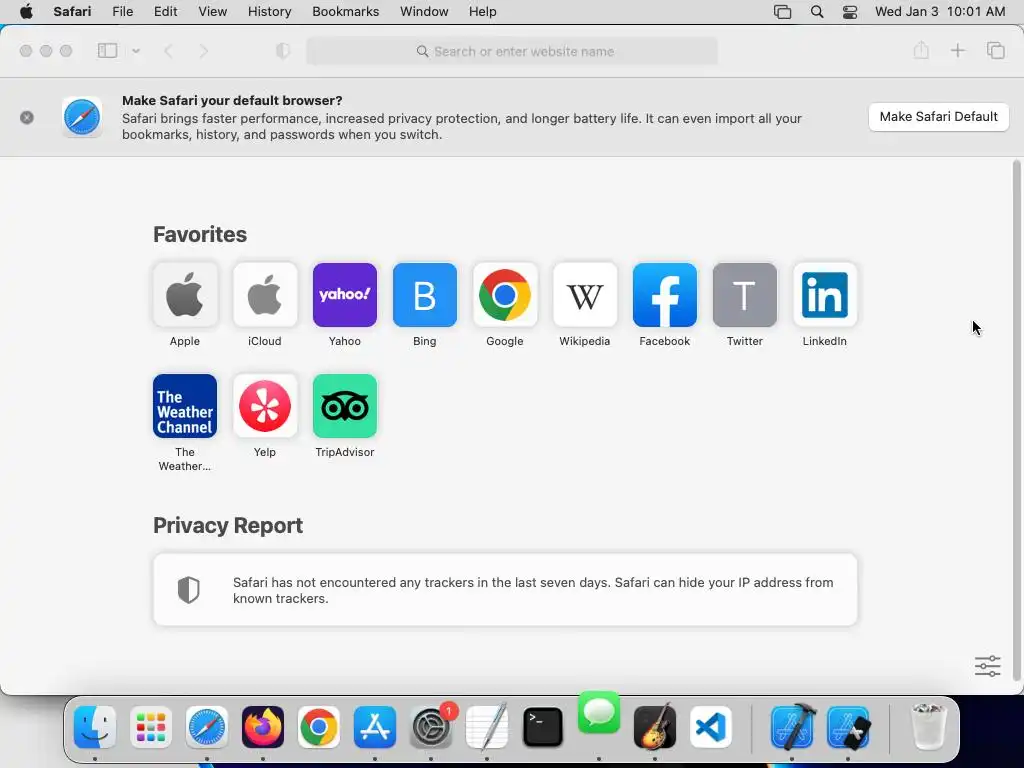Open TextEdit from the Dock
Viewport: 1024px width, 768px height.
(487, 727)
